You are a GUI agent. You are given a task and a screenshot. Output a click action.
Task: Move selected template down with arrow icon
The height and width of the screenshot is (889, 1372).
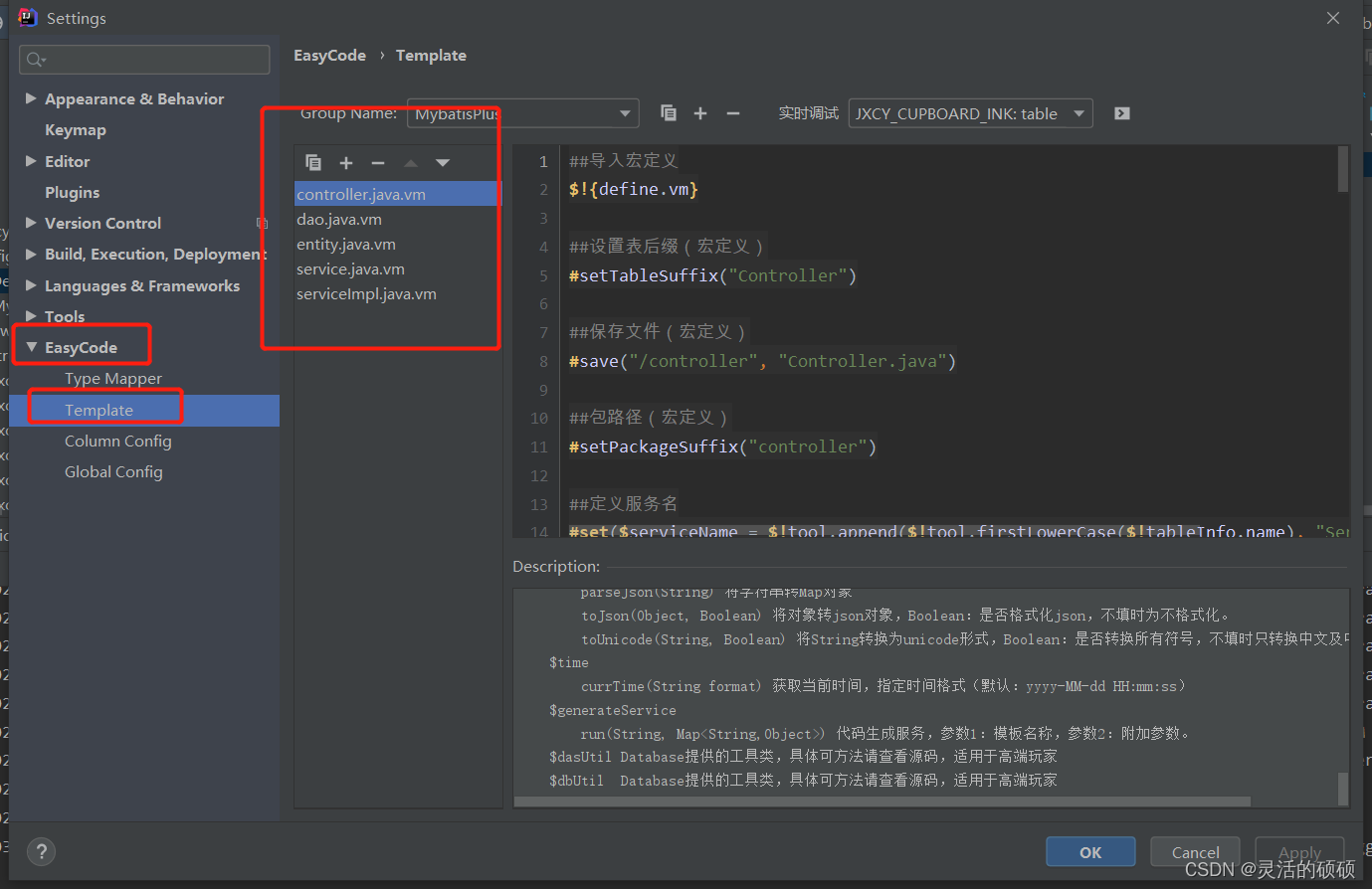coord(442,162)
